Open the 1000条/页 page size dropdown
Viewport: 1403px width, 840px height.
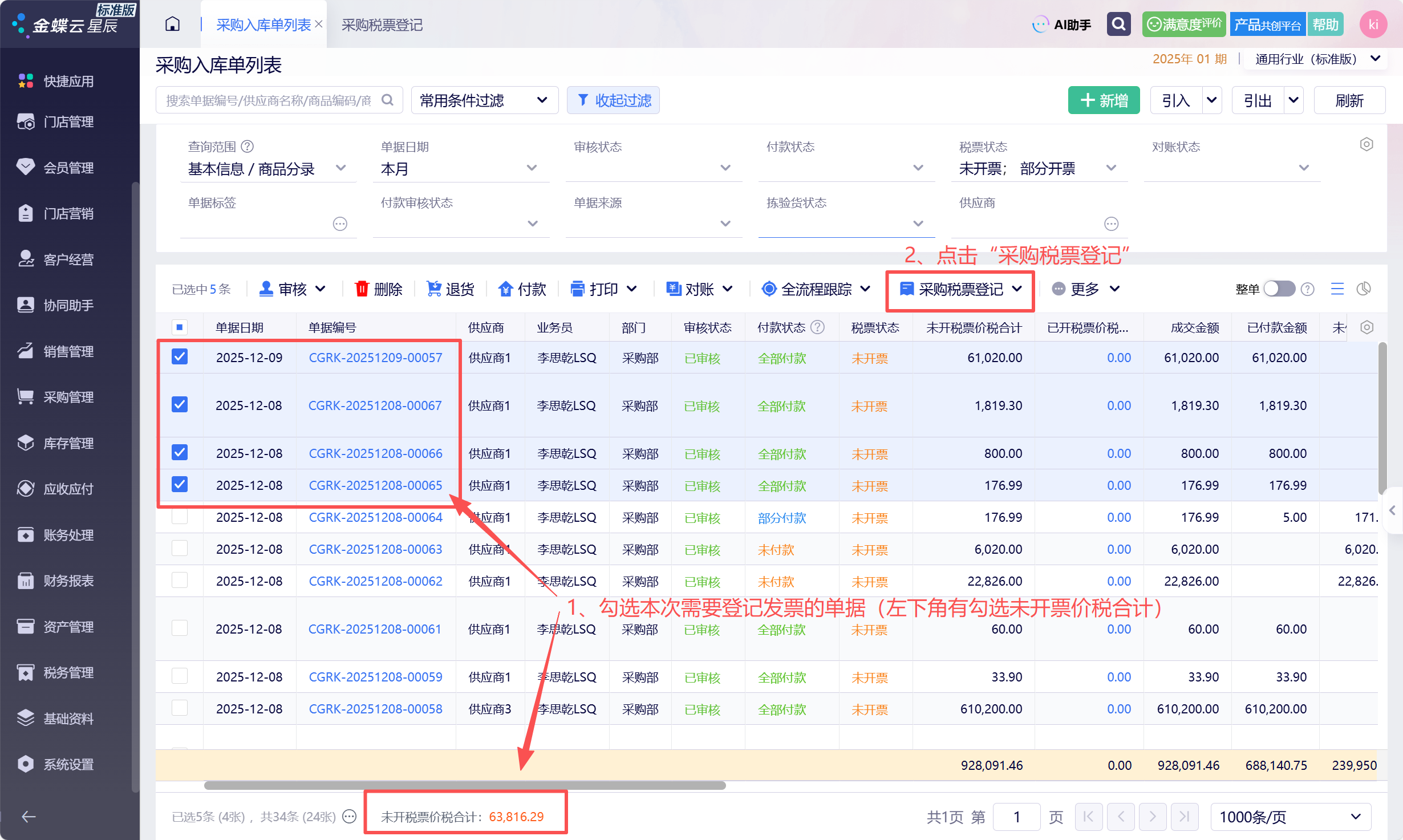pyautogui.click(x=1290, y=817)
